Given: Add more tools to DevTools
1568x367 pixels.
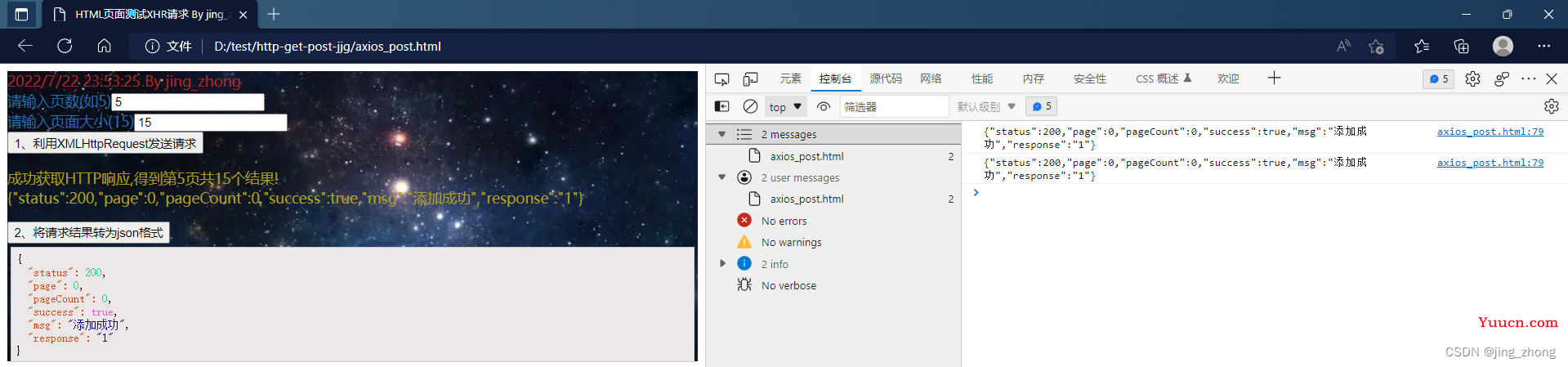Looking at the screenshot, I should click(1274, 78).
